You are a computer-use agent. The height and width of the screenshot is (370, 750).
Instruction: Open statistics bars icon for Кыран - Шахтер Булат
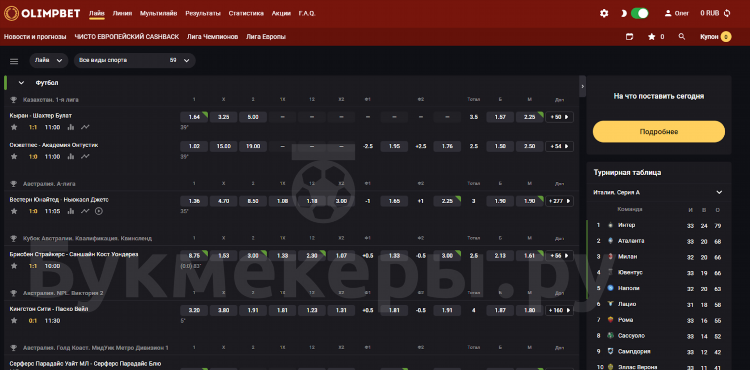point(71,127)
